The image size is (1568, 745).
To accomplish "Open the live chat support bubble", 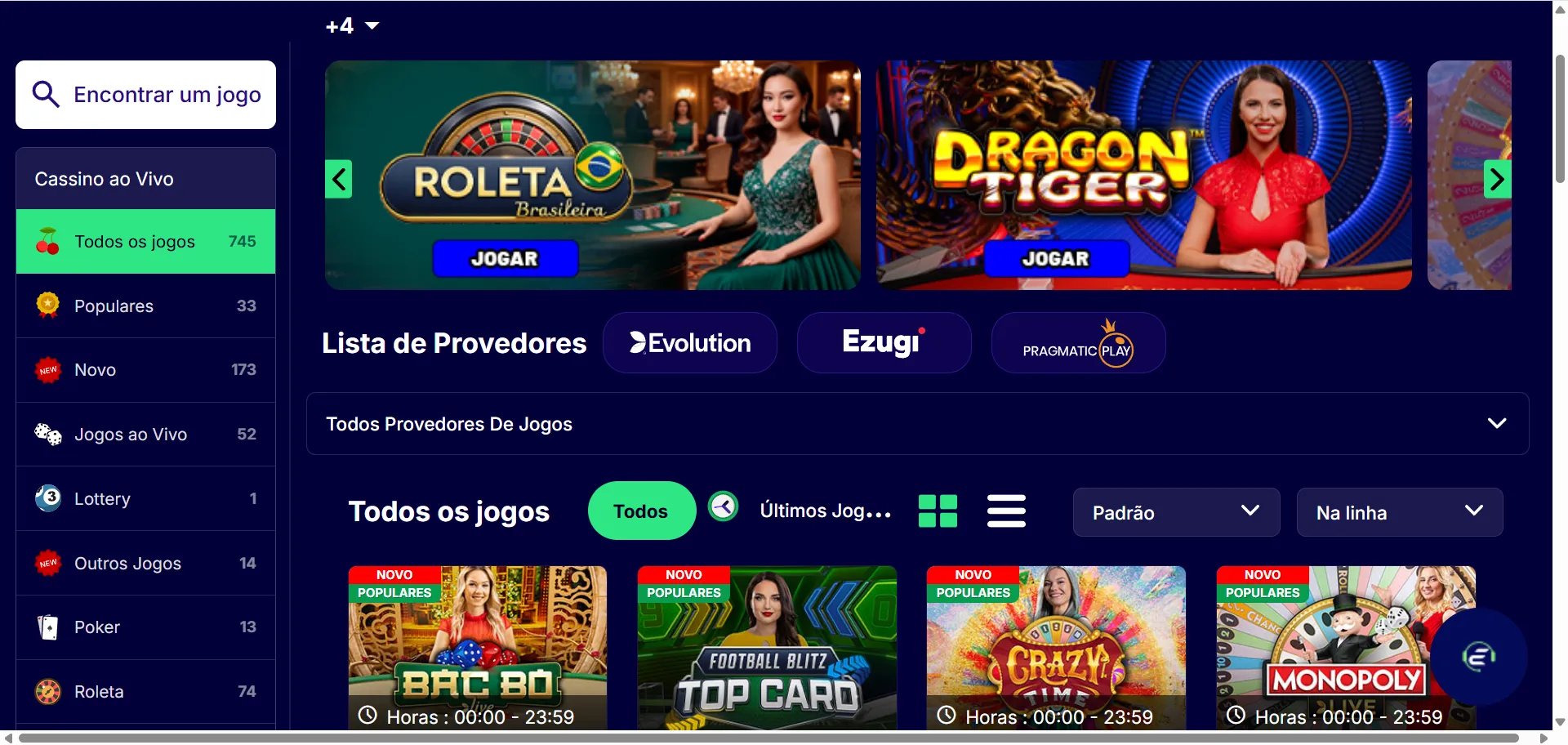I will (1478, 657).
